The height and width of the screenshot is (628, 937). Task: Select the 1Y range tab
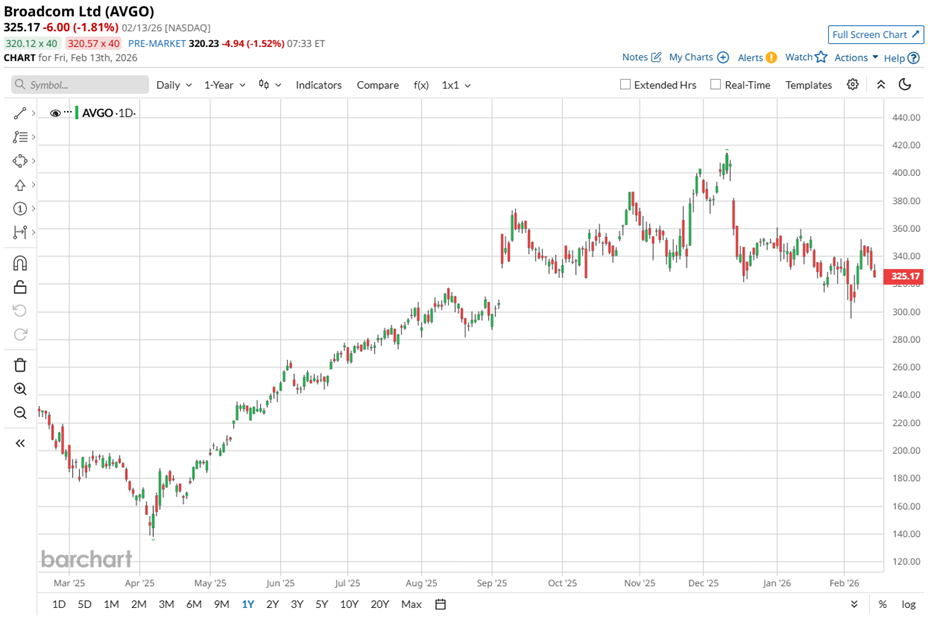tap(247, 604)
